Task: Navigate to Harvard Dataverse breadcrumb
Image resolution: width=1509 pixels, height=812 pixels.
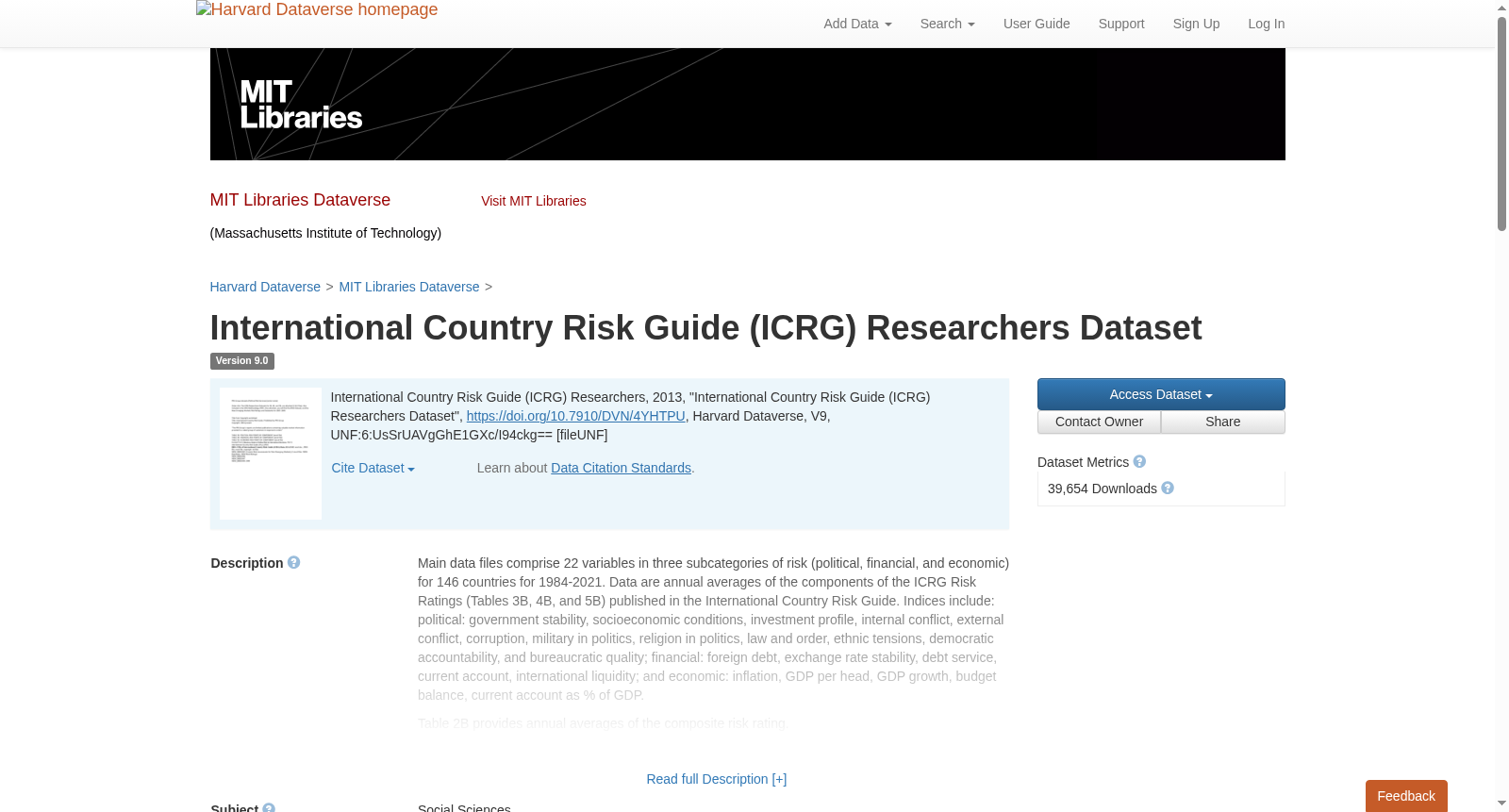Action: (x=265, y=287)
